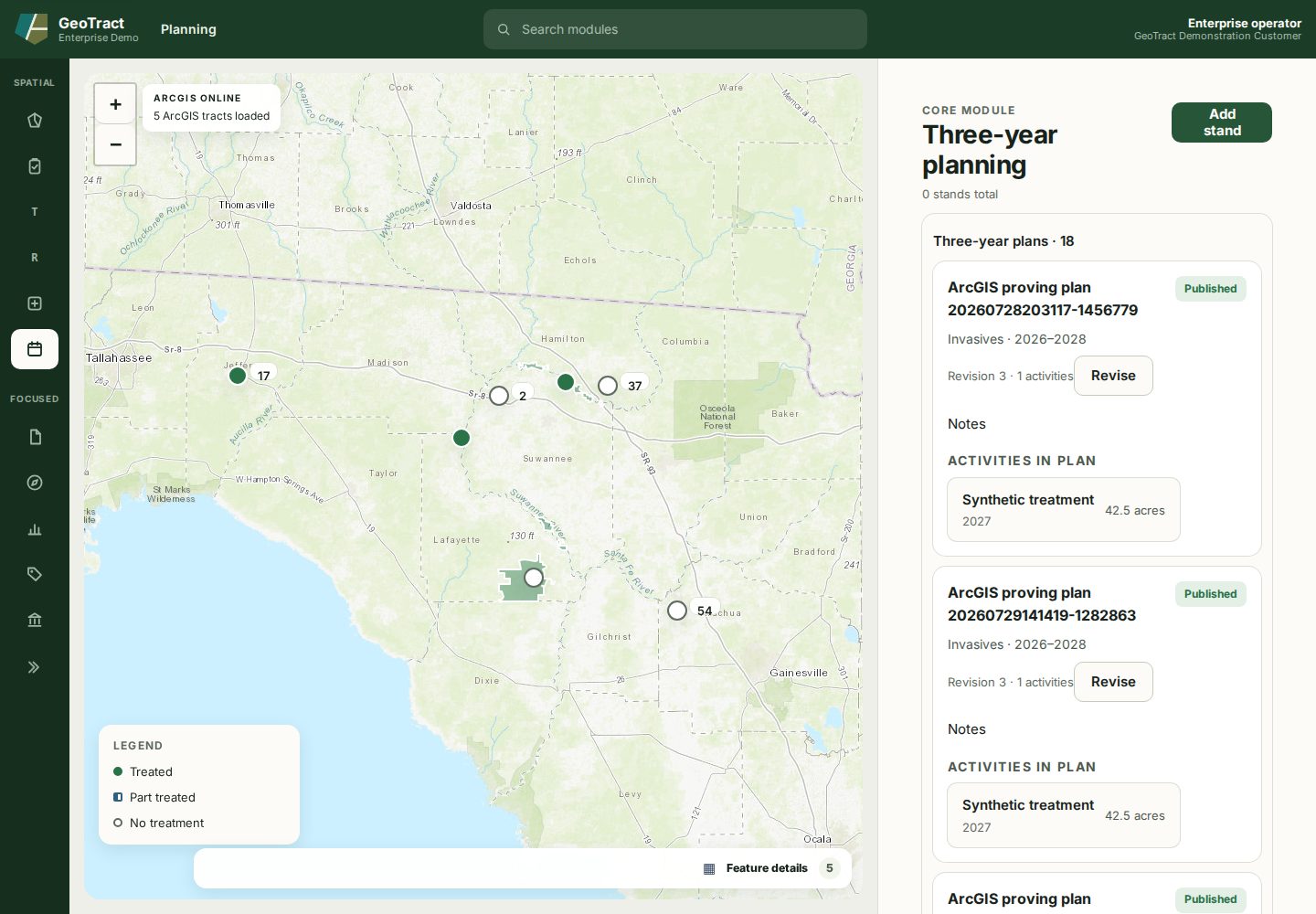The width and height of the screenshot is (1316, 914).
Task: Click '0 stands total' text
Action: (960, 195)
